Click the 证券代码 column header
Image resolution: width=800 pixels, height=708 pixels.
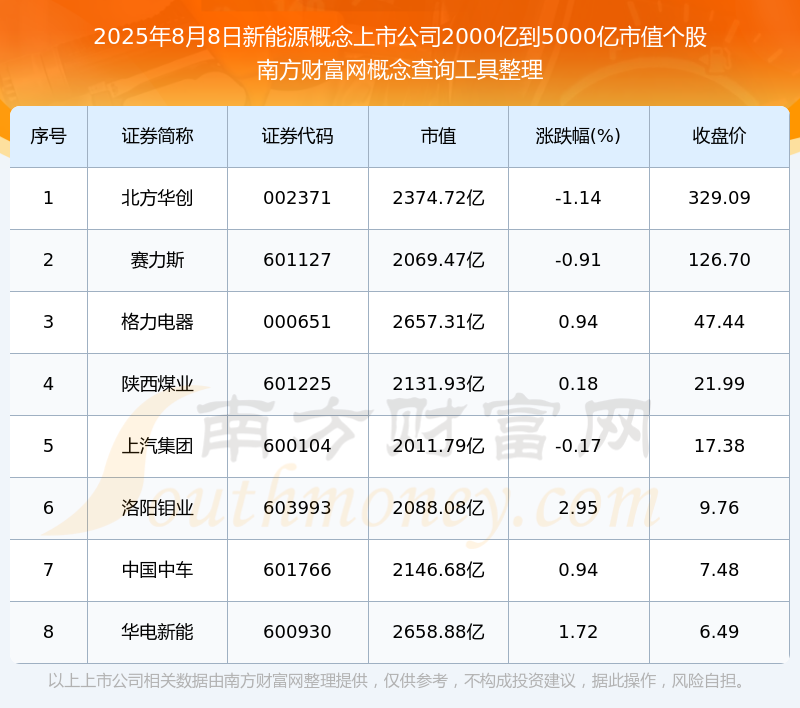(297, 136)
